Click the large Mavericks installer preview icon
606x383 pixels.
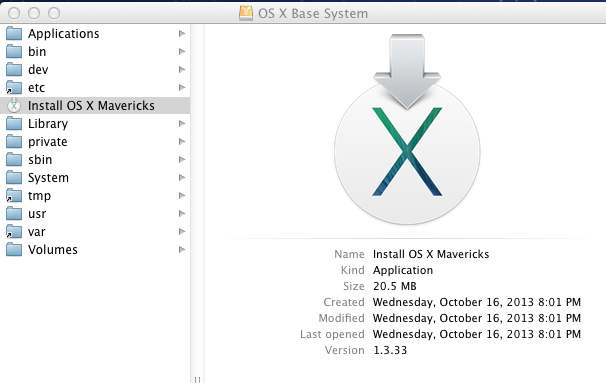coord(407,129)
